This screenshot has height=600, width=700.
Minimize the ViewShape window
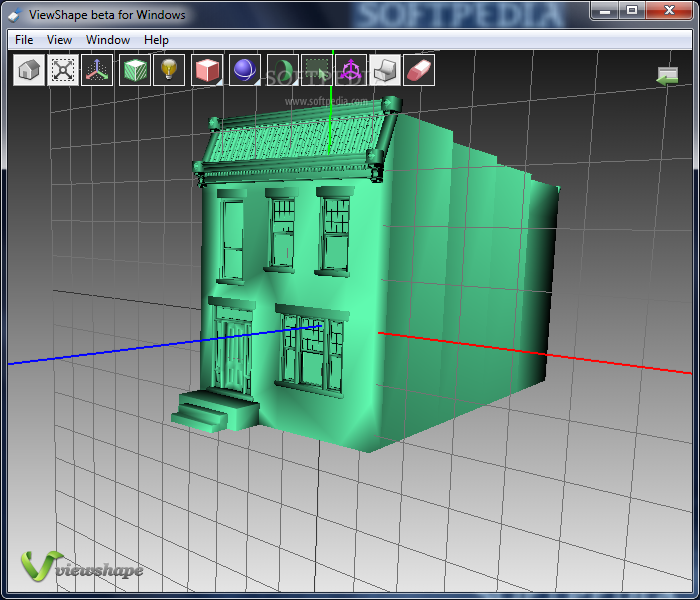(x=605, y=11)
